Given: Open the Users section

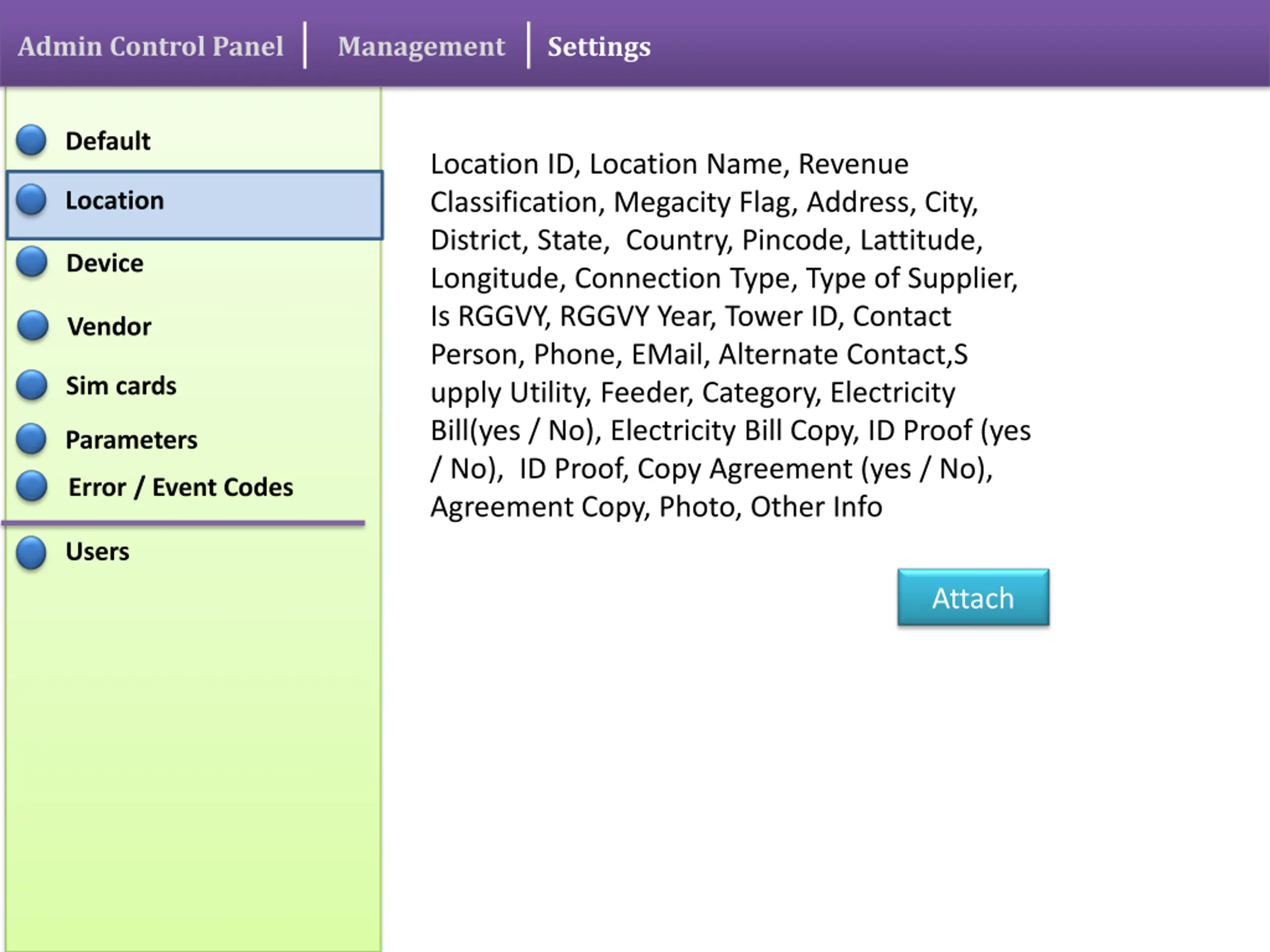Looking at the screenshot, I should coord(98,551).
